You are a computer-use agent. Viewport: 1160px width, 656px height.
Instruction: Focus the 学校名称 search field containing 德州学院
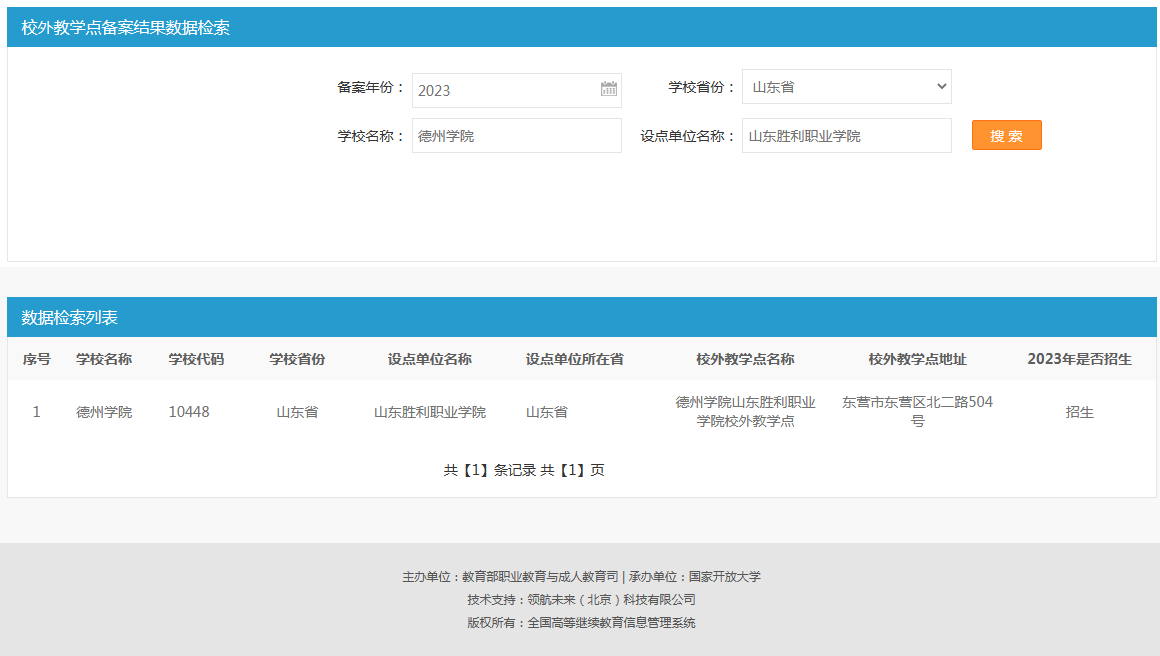tap(516, 136)
